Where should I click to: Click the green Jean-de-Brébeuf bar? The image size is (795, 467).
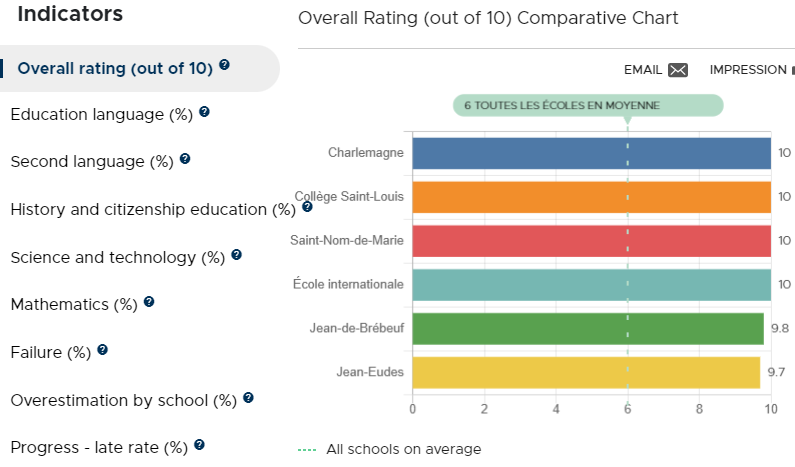(588, 329)
